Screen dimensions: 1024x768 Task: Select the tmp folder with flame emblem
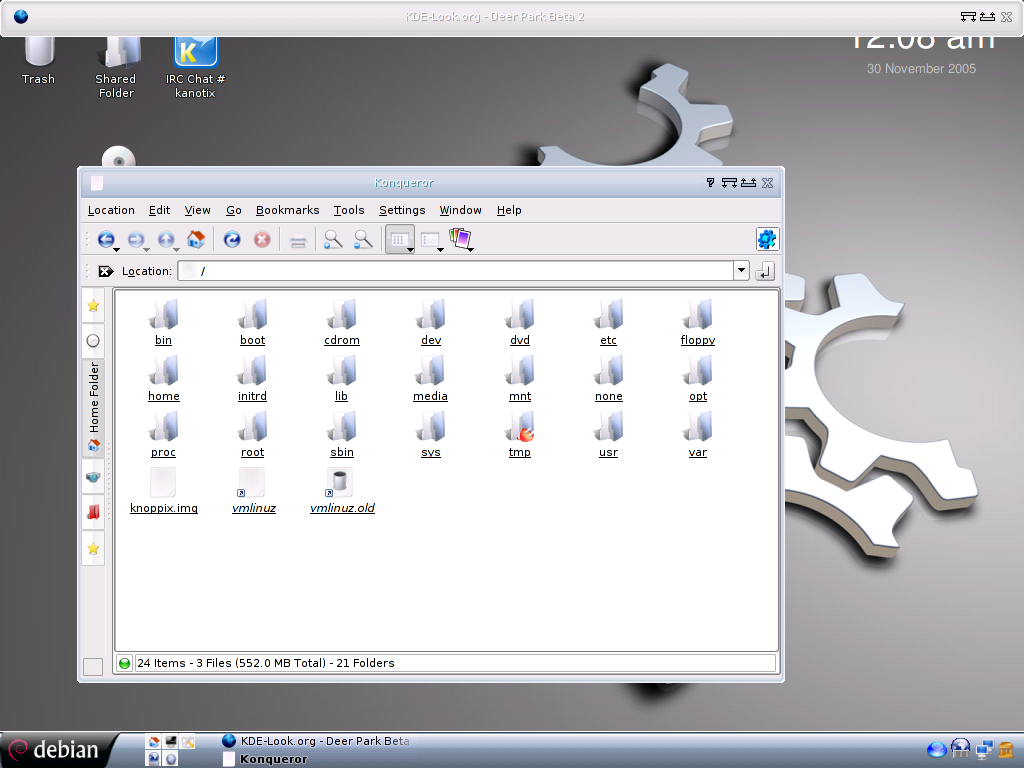point(520,435)
